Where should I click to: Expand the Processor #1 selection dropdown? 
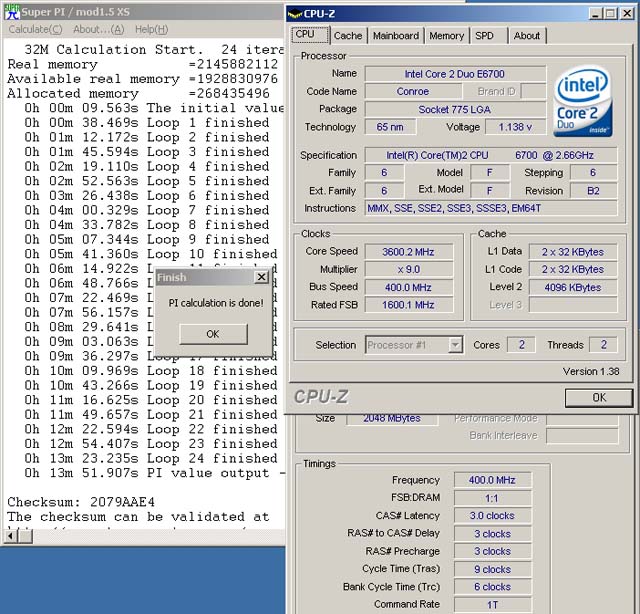pos(455,345)
